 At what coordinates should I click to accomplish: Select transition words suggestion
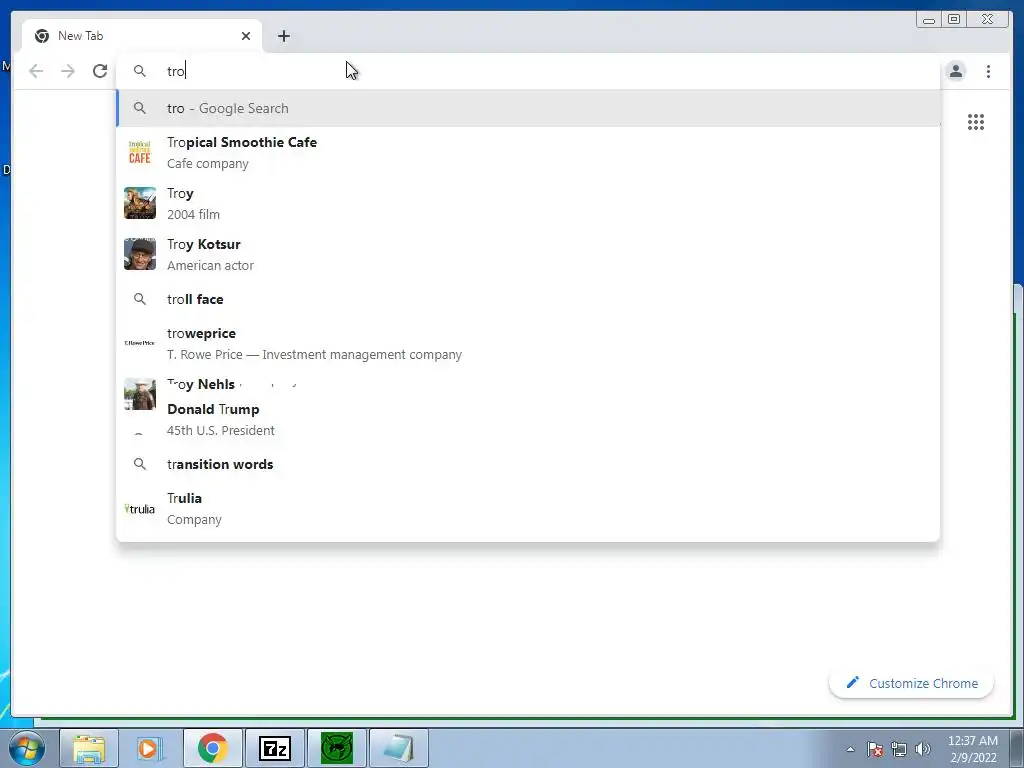pos(528,464)
